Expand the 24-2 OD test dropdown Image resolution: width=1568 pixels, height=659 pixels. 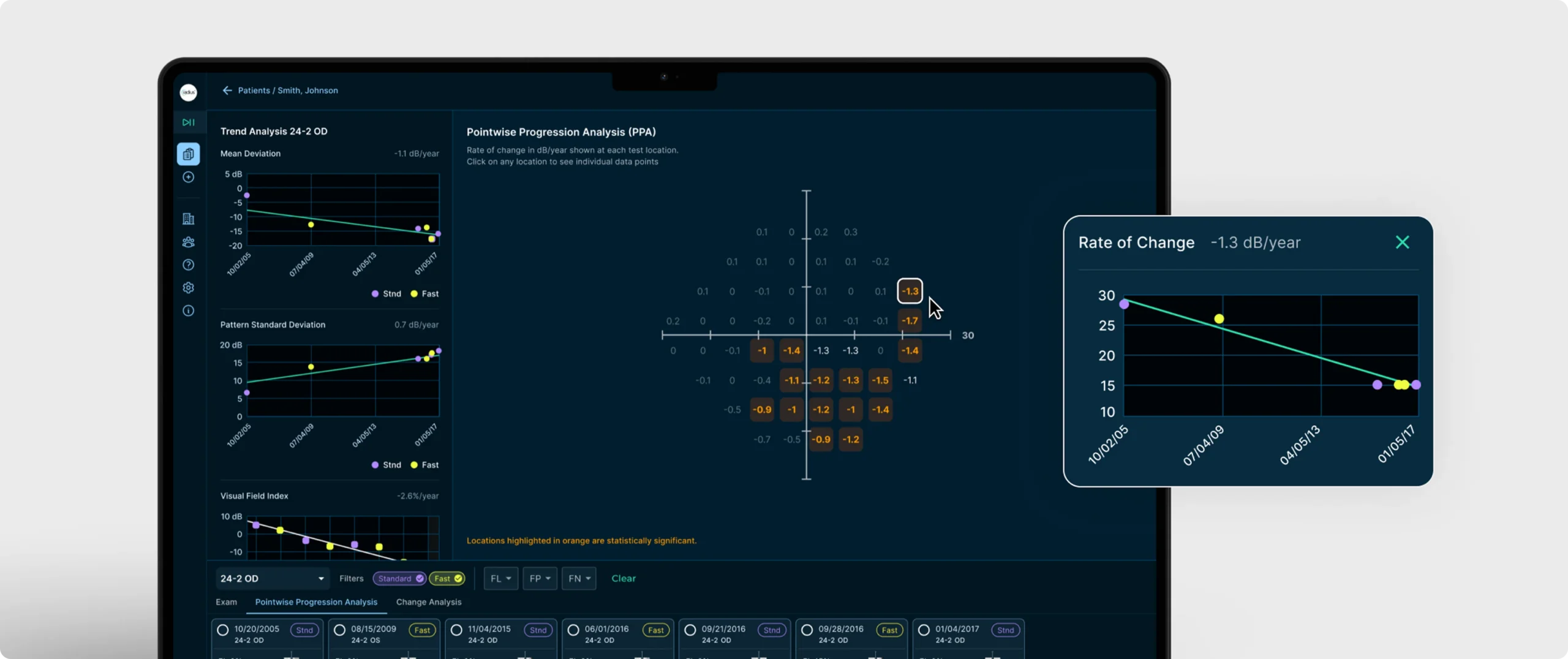point(272,578)
